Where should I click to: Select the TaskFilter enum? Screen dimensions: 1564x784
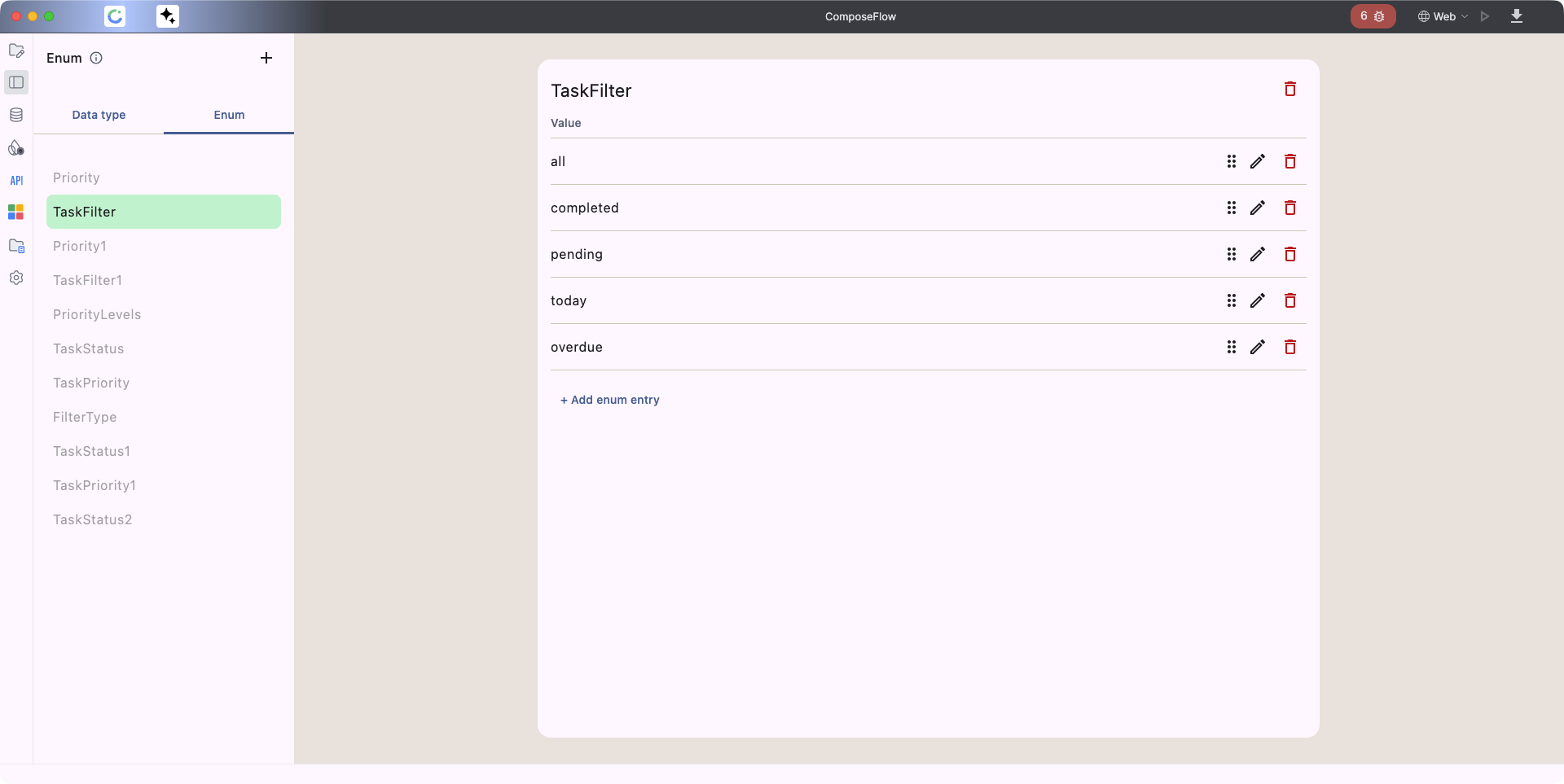coord(164,212)
